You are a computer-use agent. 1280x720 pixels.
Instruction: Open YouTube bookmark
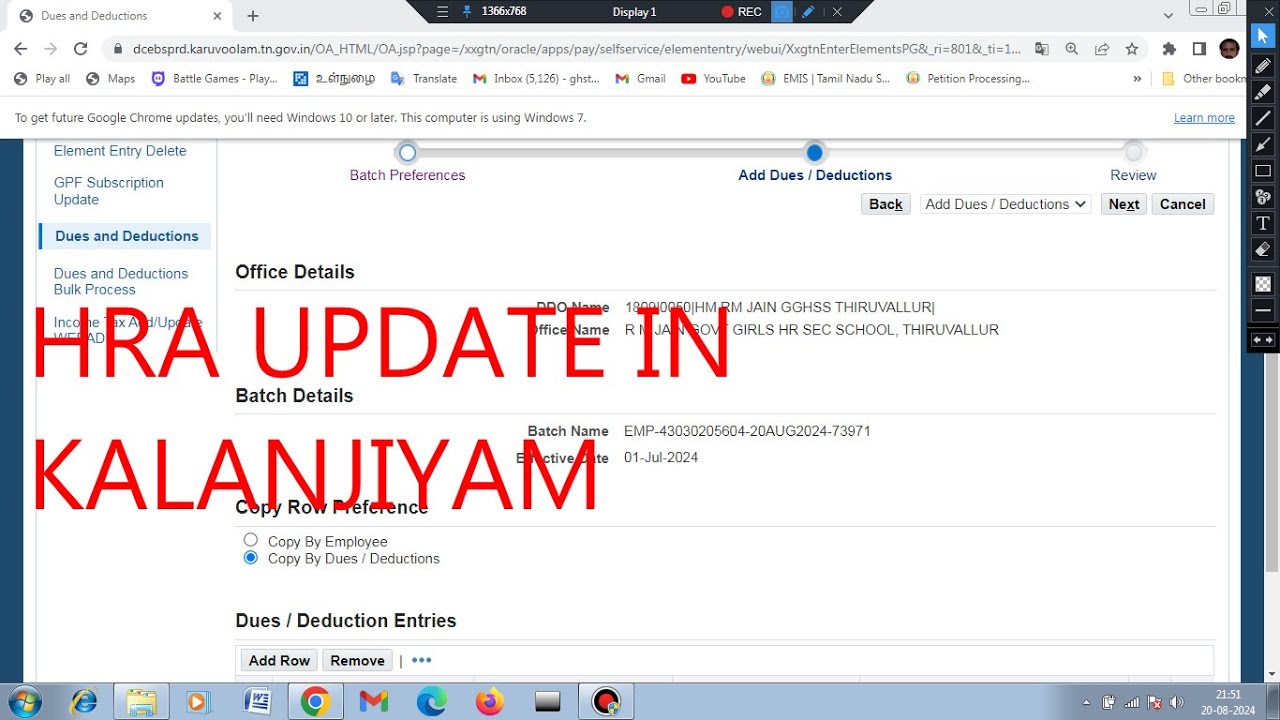[713, 78]
